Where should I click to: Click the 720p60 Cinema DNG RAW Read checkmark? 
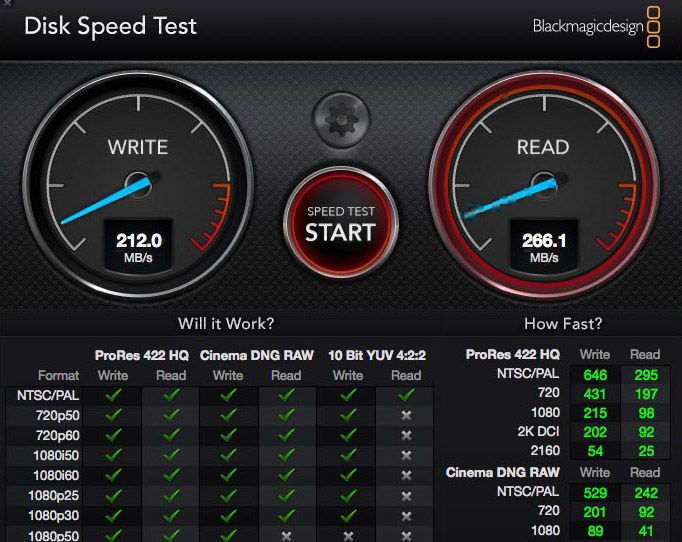pos(286,435)
